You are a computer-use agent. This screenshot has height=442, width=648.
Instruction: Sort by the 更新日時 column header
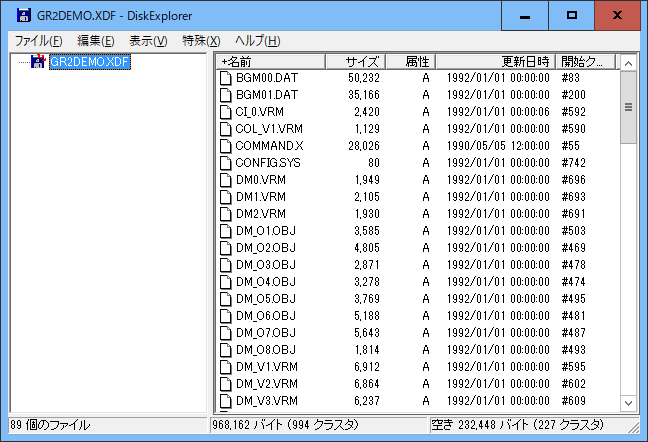496,62
